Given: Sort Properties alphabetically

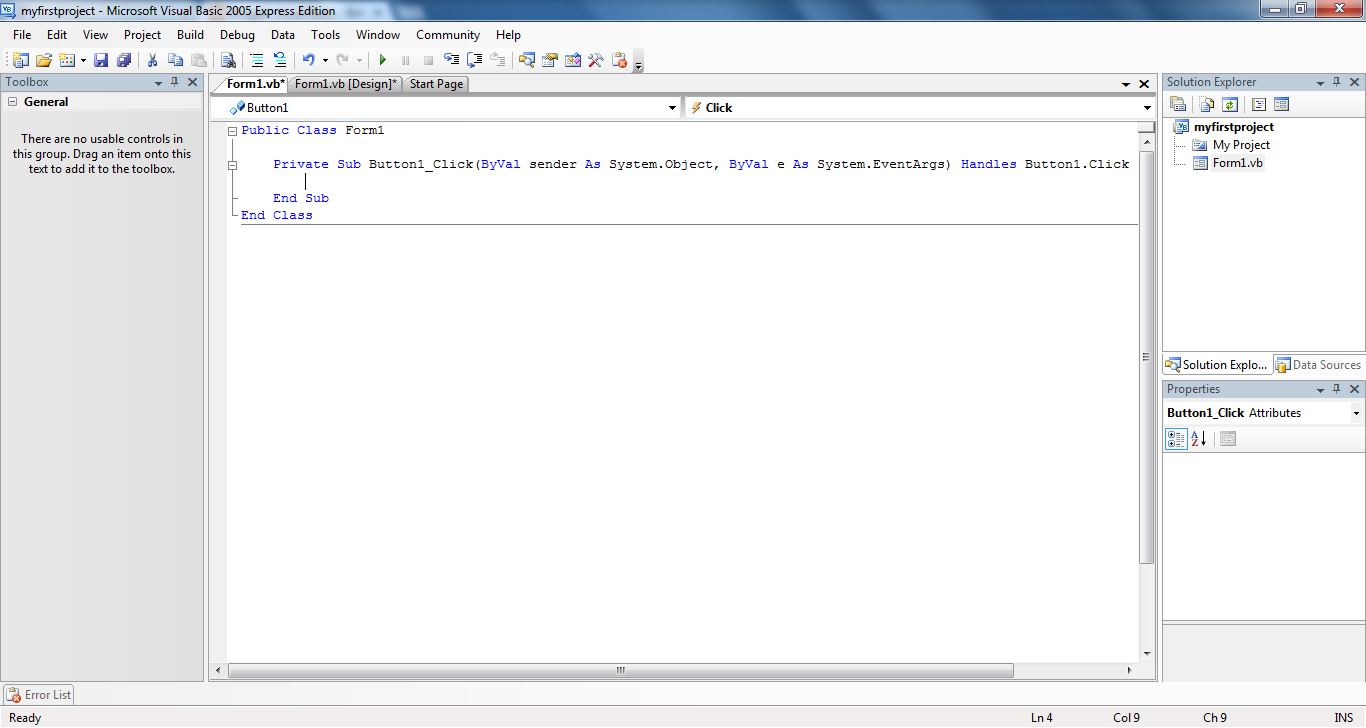Looking at the screenshot, I should [x=1199, y=439].
